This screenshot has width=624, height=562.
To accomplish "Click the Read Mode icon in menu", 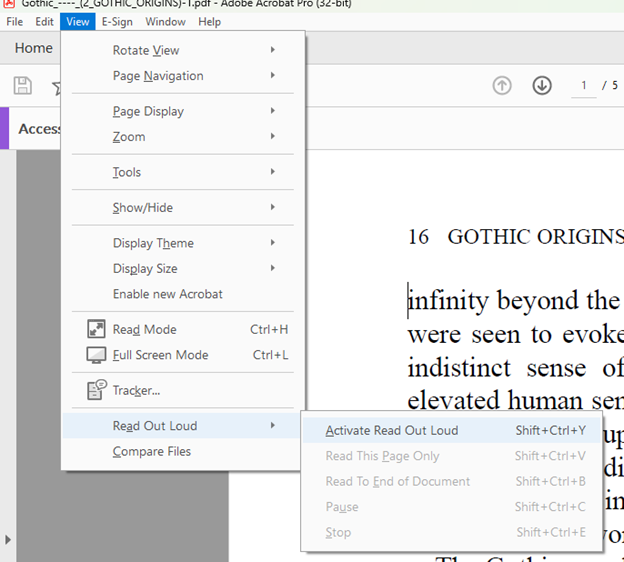I will pos(97,329).
